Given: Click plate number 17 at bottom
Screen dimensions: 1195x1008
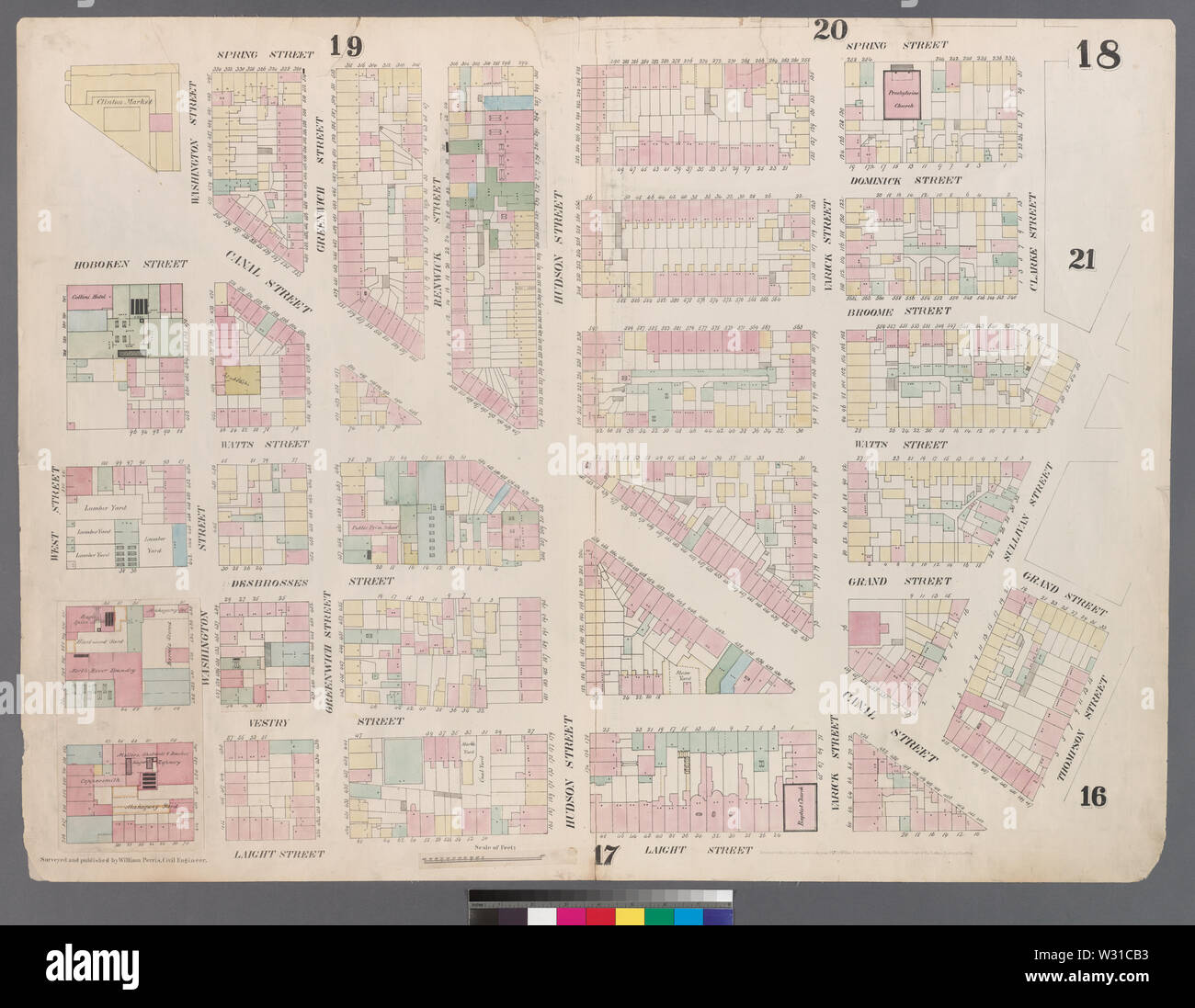Looking at the screenshot, I should [603, 856].
